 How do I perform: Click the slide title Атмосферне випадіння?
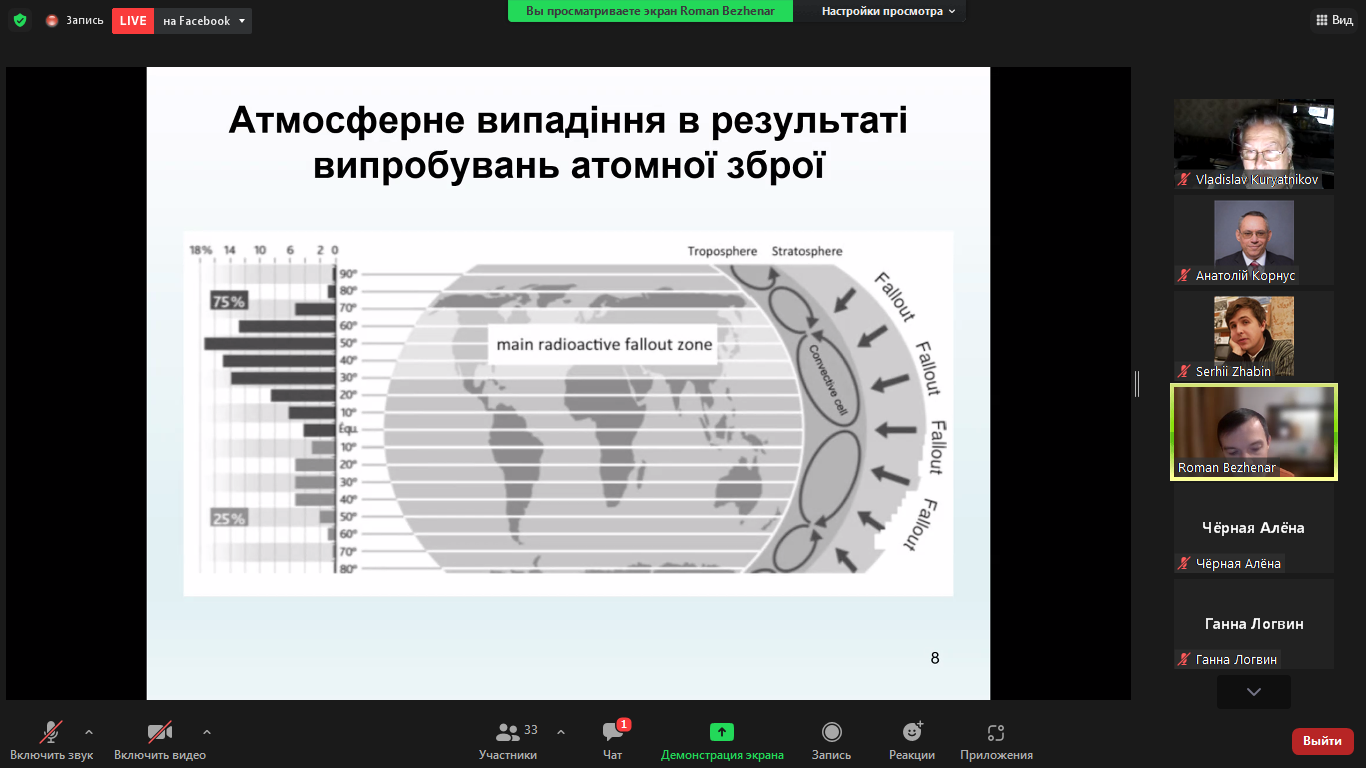tap(568, 142)
